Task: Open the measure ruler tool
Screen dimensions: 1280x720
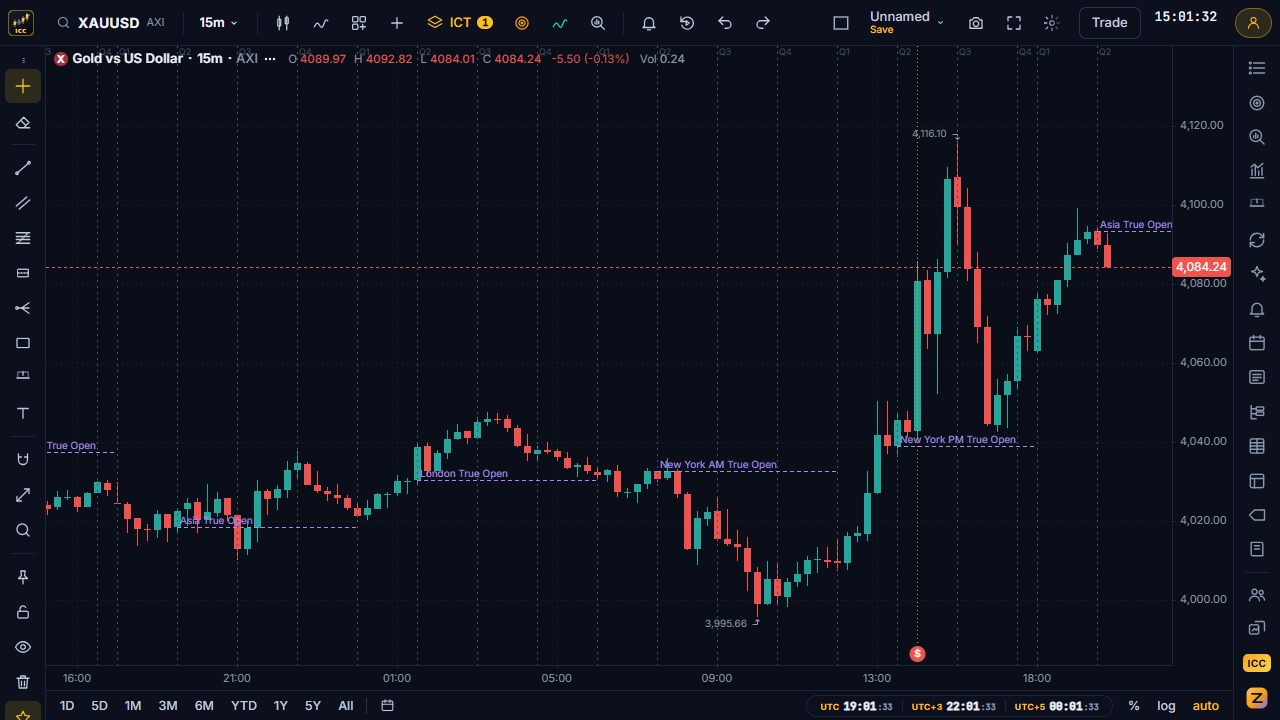Action: [23, 495]
